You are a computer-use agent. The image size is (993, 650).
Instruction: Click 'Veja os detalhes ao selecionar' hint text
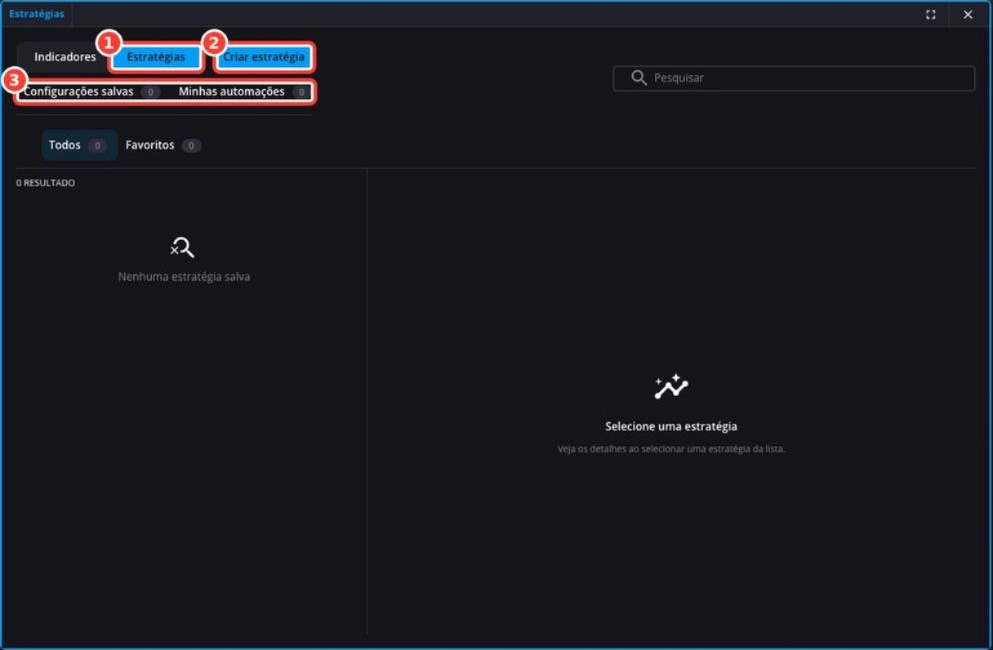pyautogui.click(x=671, y=449)
